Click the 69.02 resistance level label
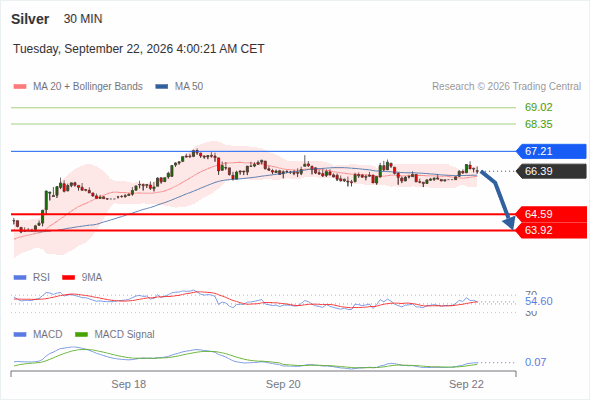The image size is (590, 400). click(x=538, y=107)
